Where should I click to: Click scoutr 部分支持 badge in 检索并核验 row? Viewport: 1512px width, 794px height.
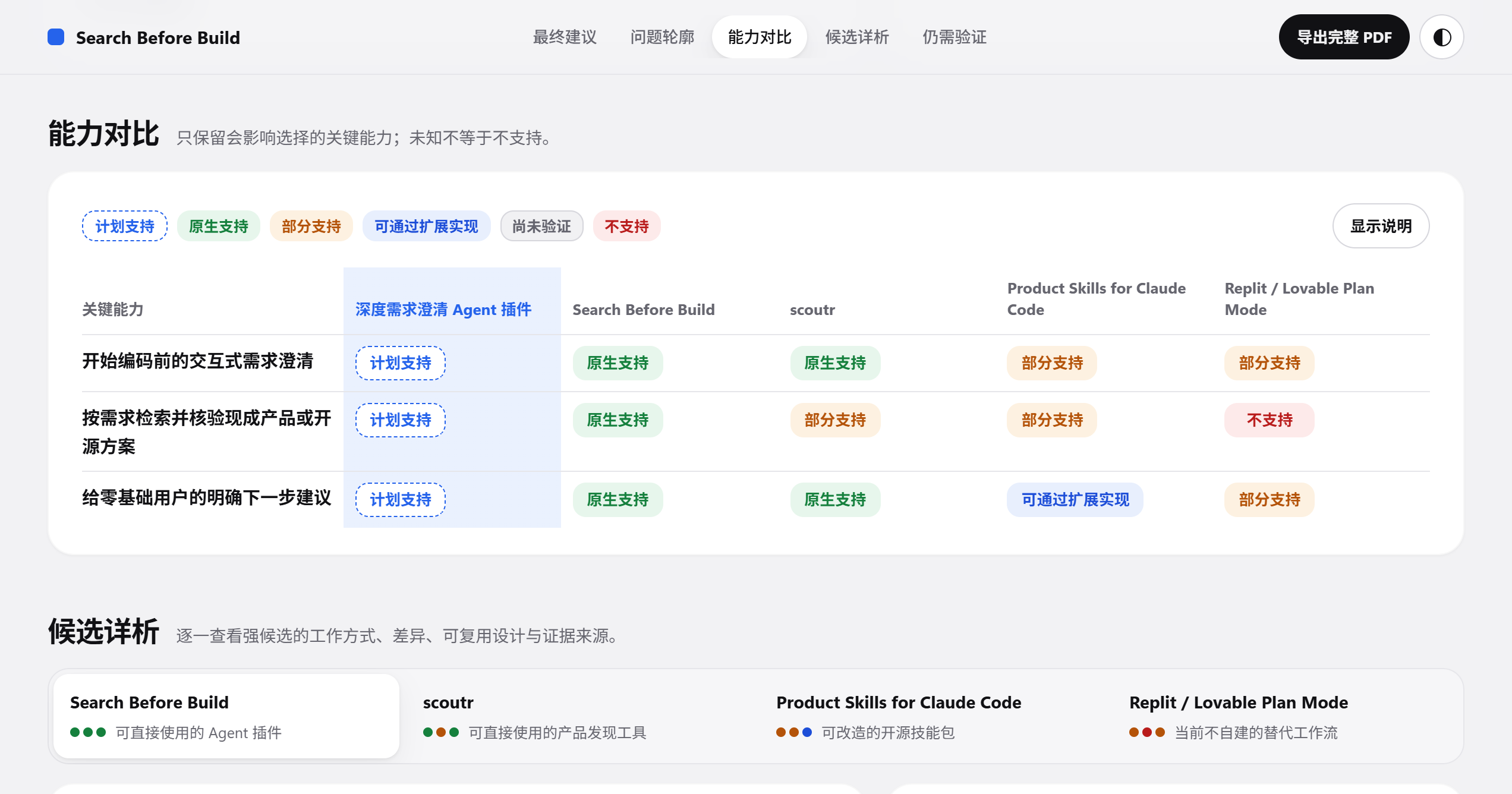[835, 420]
